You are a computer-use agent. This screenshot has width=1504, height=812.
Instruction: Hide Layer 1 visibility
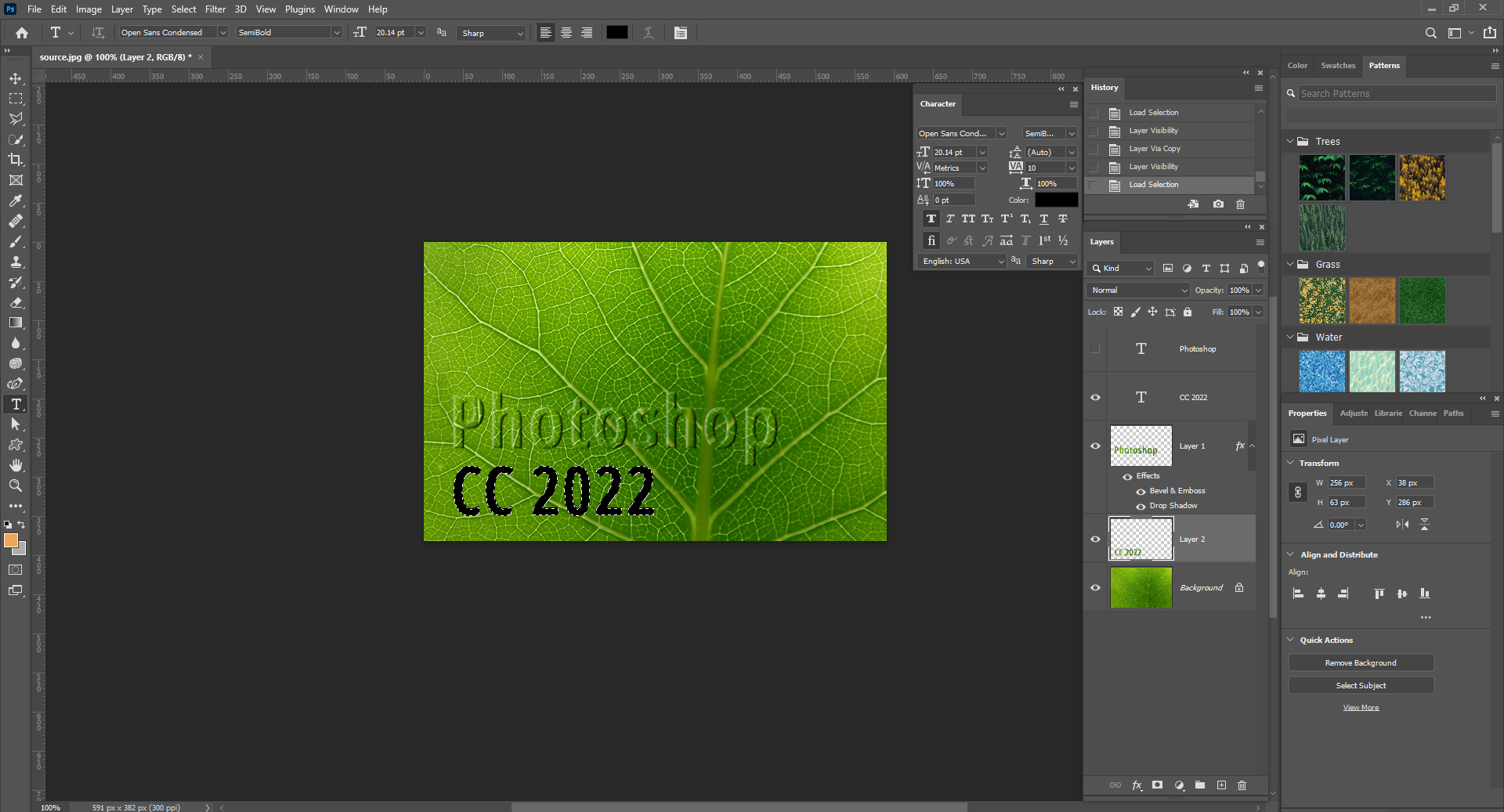(x=1095, y=446)
